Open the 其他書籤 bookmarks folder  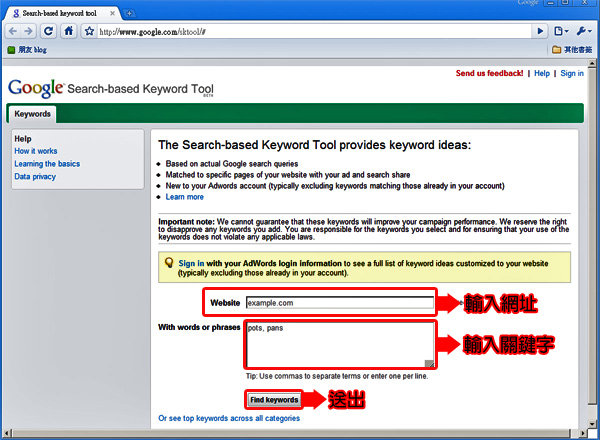coord(572,50)
